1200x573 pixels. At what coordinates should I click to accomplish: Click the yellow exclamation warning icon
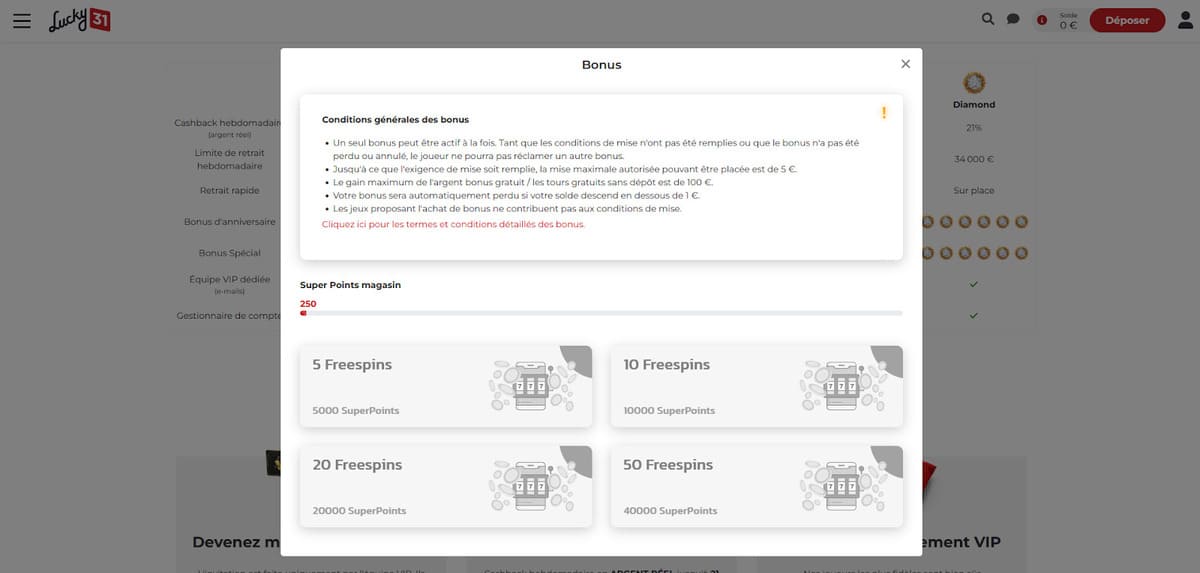pos(883,113)
